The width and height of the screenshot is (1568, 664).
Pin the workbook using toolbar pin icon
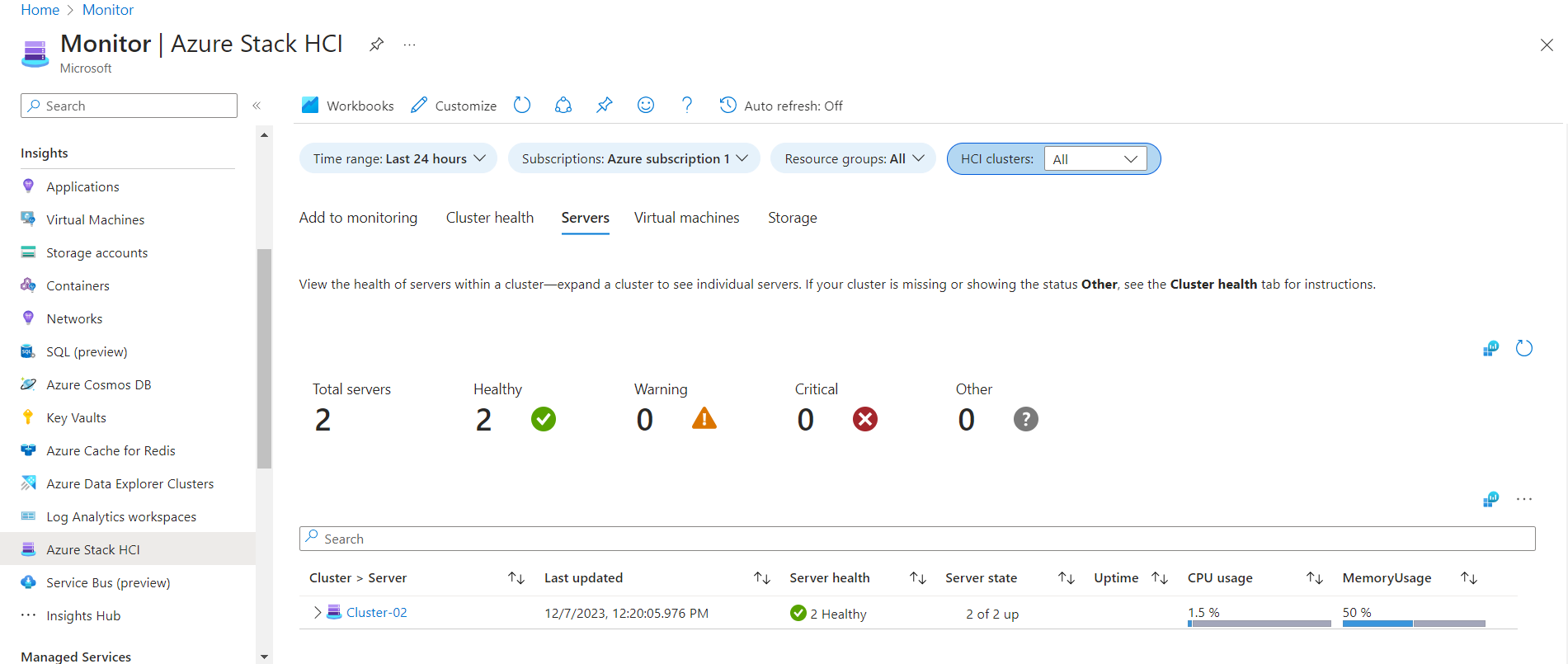pos(605,106)
